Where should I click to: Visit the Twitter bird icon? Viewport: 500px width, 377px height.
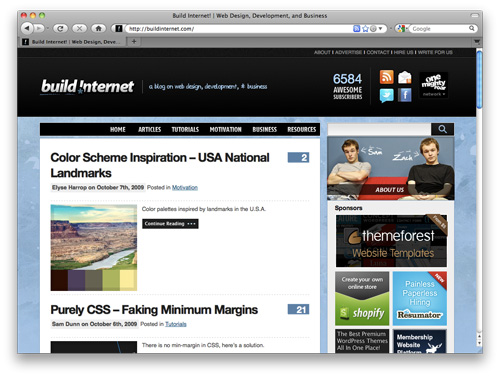click(386, 95)
